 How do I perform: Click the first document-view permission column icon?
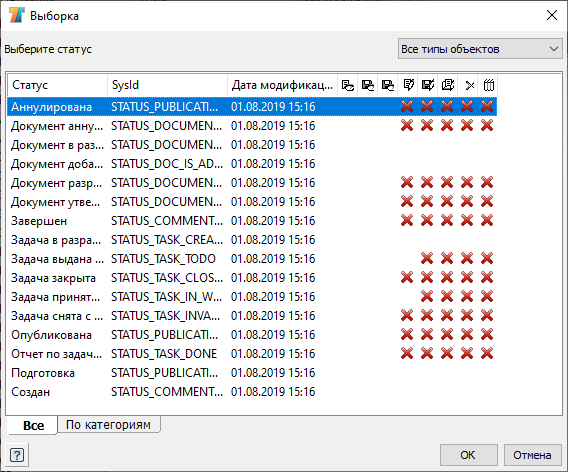[348, 85]
